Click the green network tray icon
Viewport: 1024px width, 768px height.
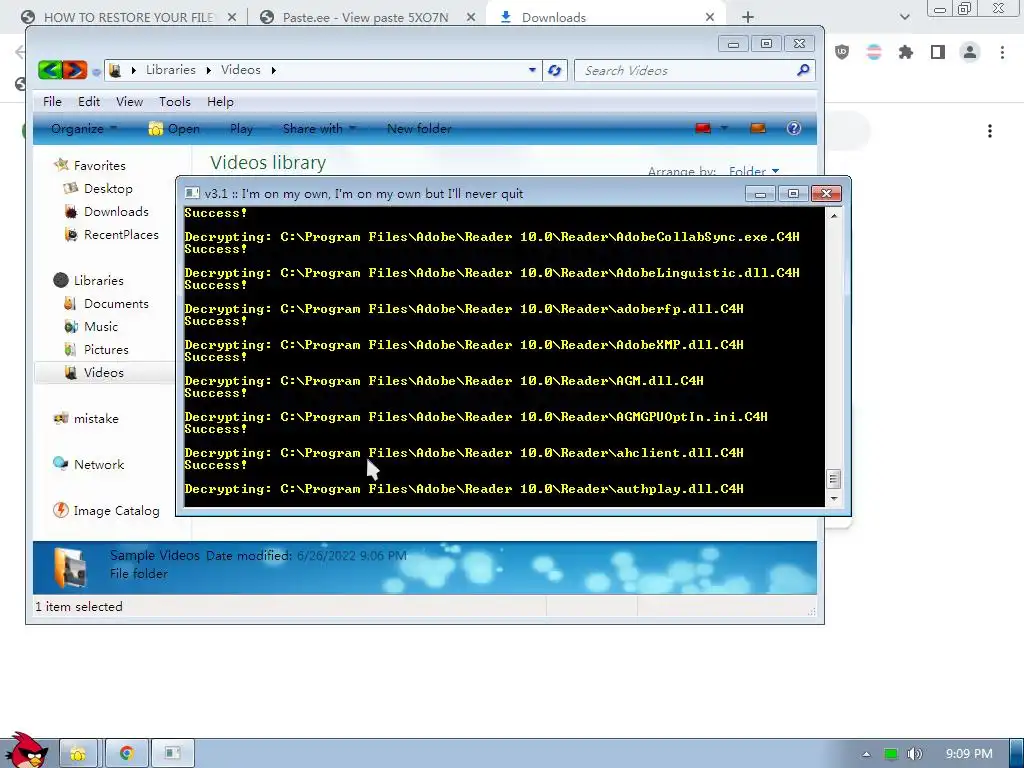[891, 754]
